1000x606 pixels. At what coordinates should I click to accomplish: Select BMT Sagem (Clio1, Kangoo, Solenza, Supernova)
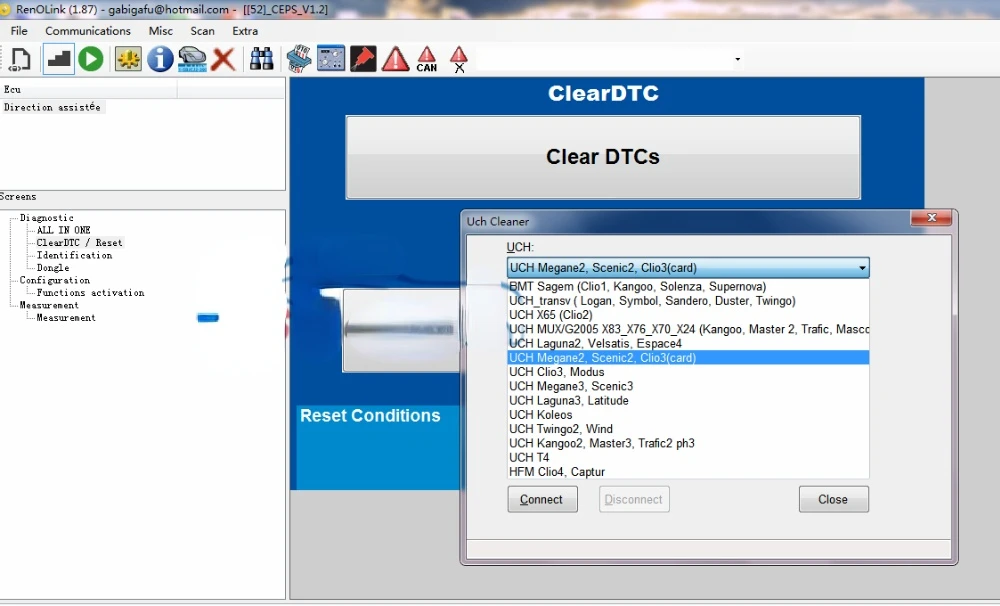click(688, 286)
